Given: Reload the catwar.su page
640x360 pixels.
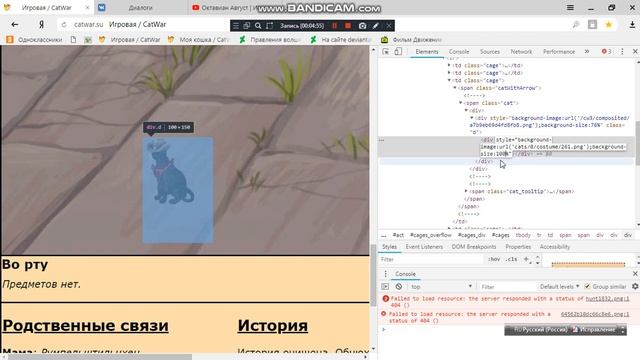Looking at the screenshot, I should tap(64, 25).
